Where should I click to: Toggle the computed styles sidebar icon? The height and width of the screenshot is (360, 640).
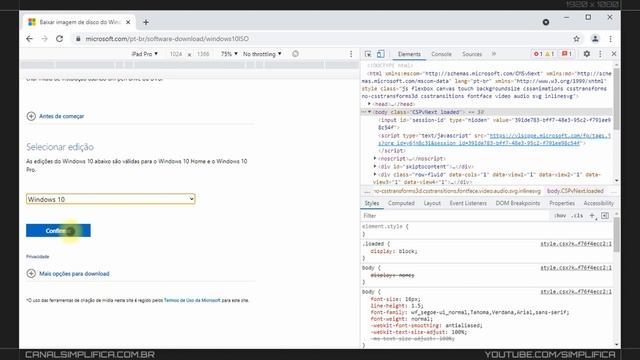(x=605, y=216)
